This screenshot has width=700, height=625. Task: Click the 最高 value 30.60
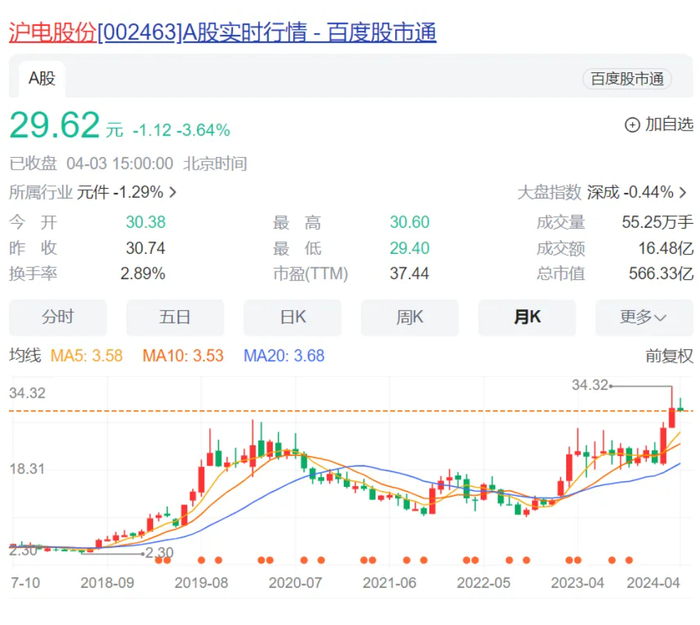coord(409,222)
